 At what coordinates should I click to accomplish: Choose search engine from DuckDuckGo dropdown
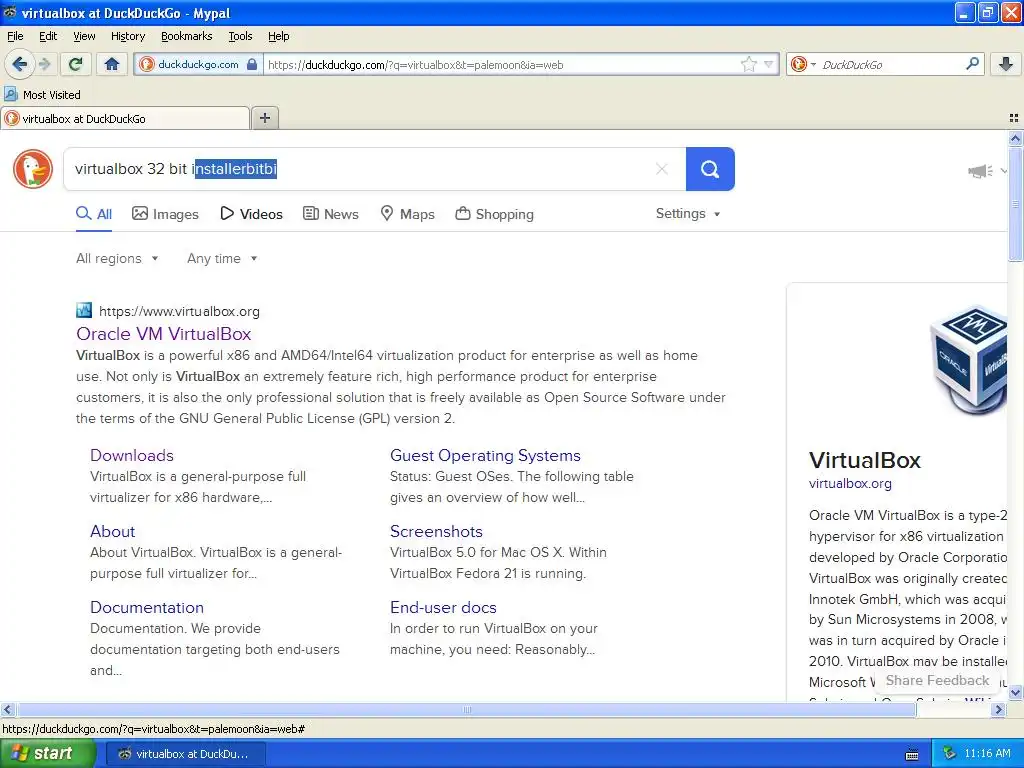pos(803,64)
